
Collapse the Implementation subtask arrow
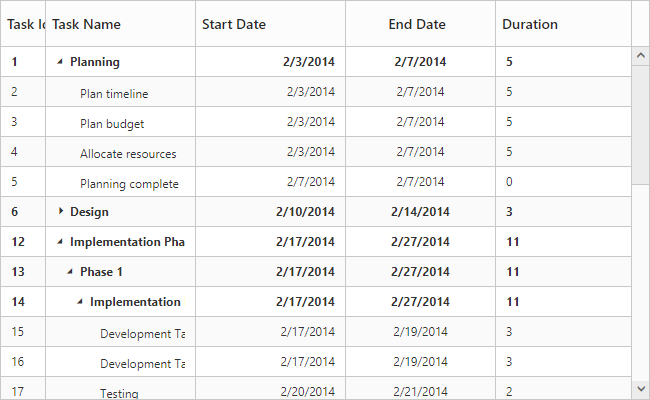tap(80, 302)
